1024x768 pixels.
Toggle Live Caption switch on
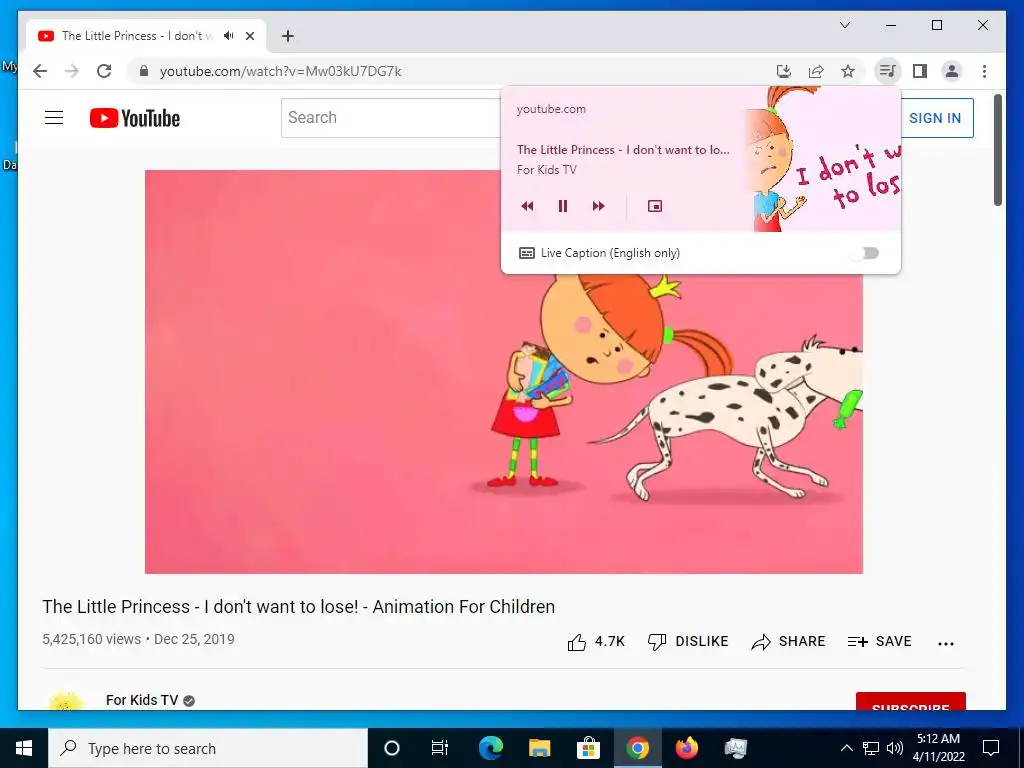coord(867,253)
